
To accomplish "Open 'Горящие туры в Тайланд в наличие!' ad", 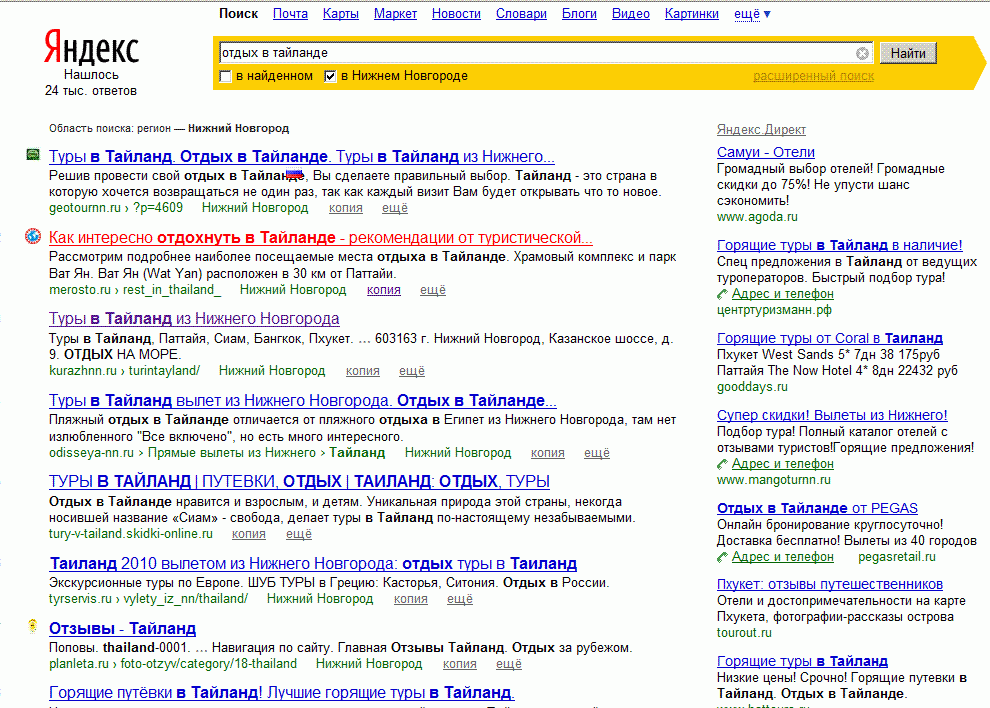I will tap(840, 245).
